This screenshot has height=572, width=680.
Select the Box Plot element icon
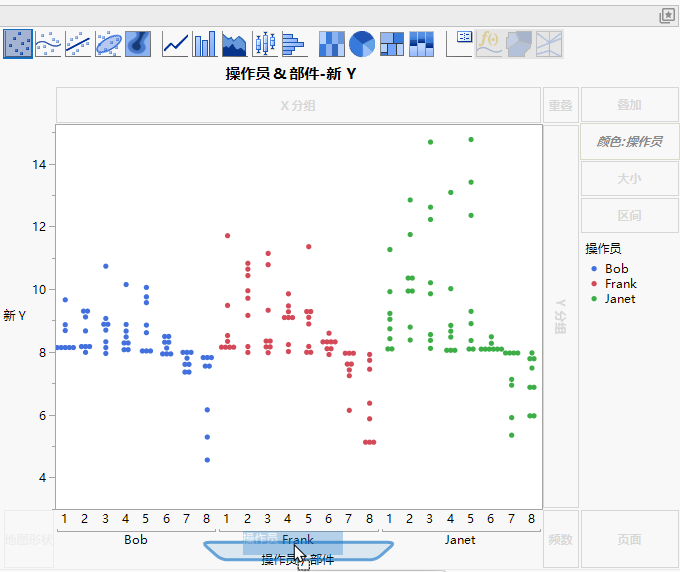coord(265,44)
